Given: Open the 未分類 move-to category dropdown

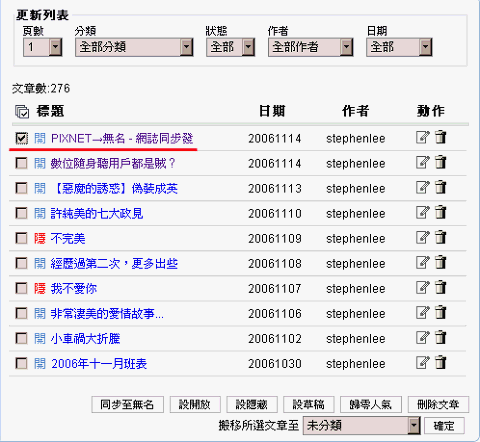Looking at the screenshot, I should coord(362,426).
